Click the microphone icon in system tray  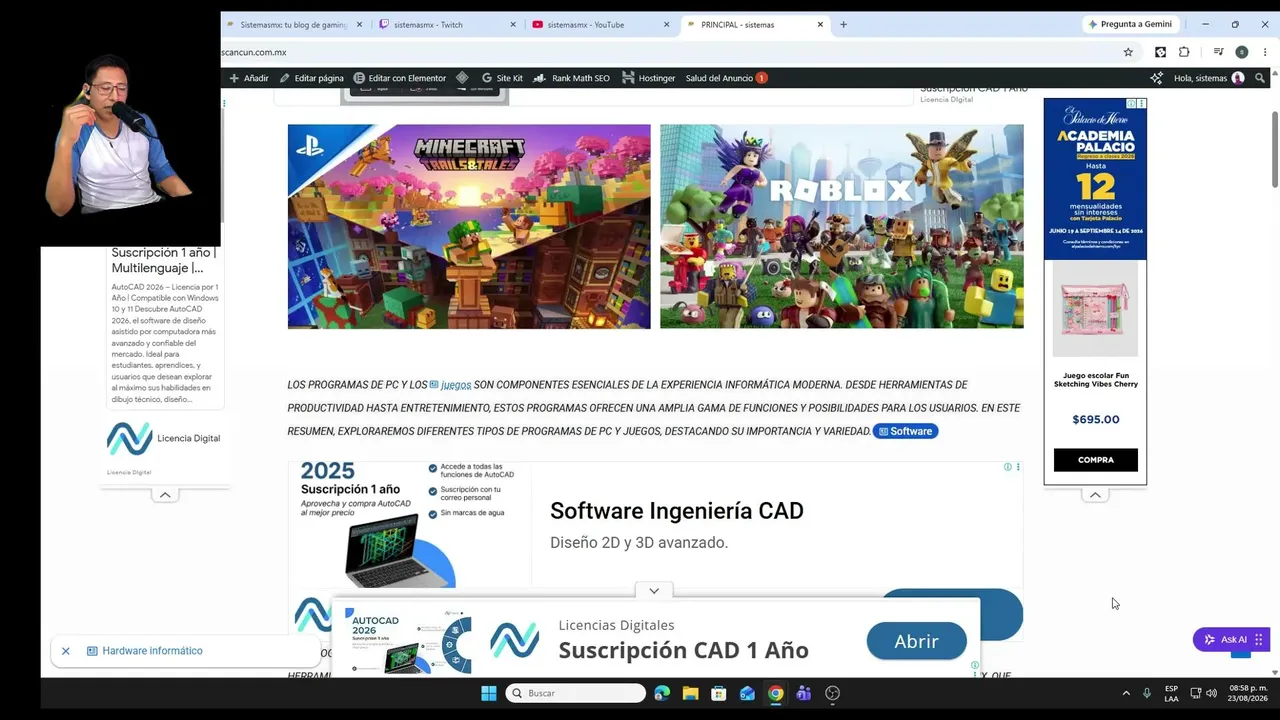coord(1147,693)
